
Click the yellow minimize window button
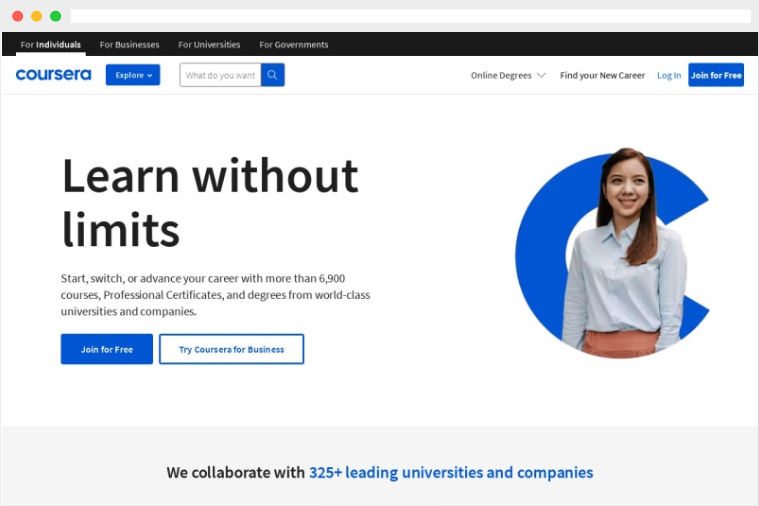pos(37,16)
